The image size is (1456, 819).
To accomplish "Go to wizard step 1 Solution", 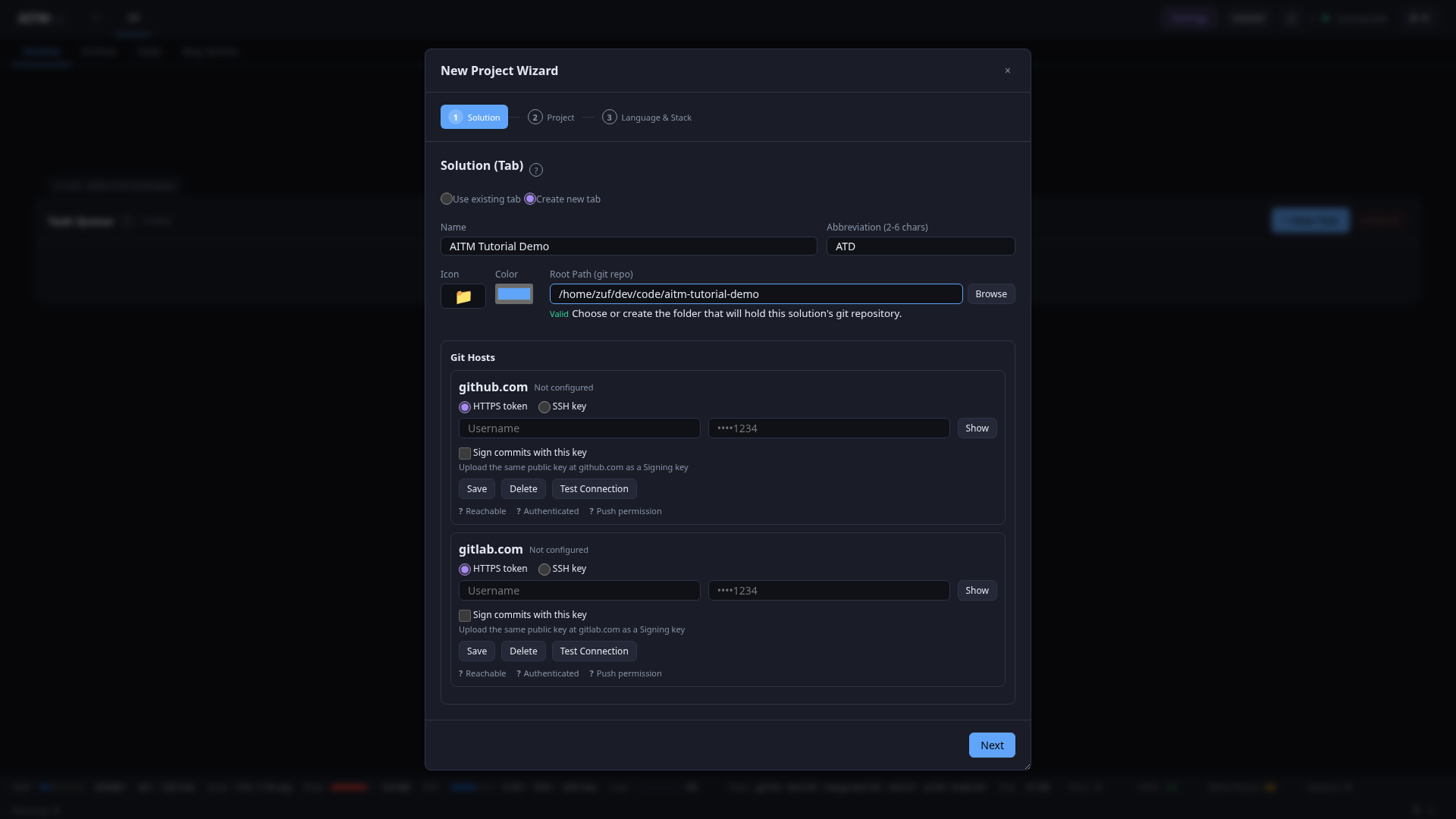I will (474, 117).
